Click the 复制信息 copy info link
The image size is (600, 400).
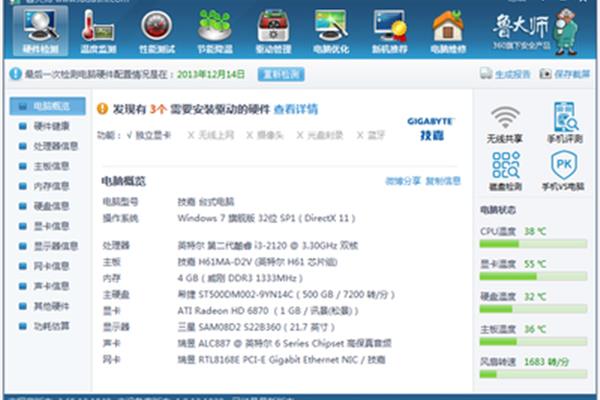[443, 181]
